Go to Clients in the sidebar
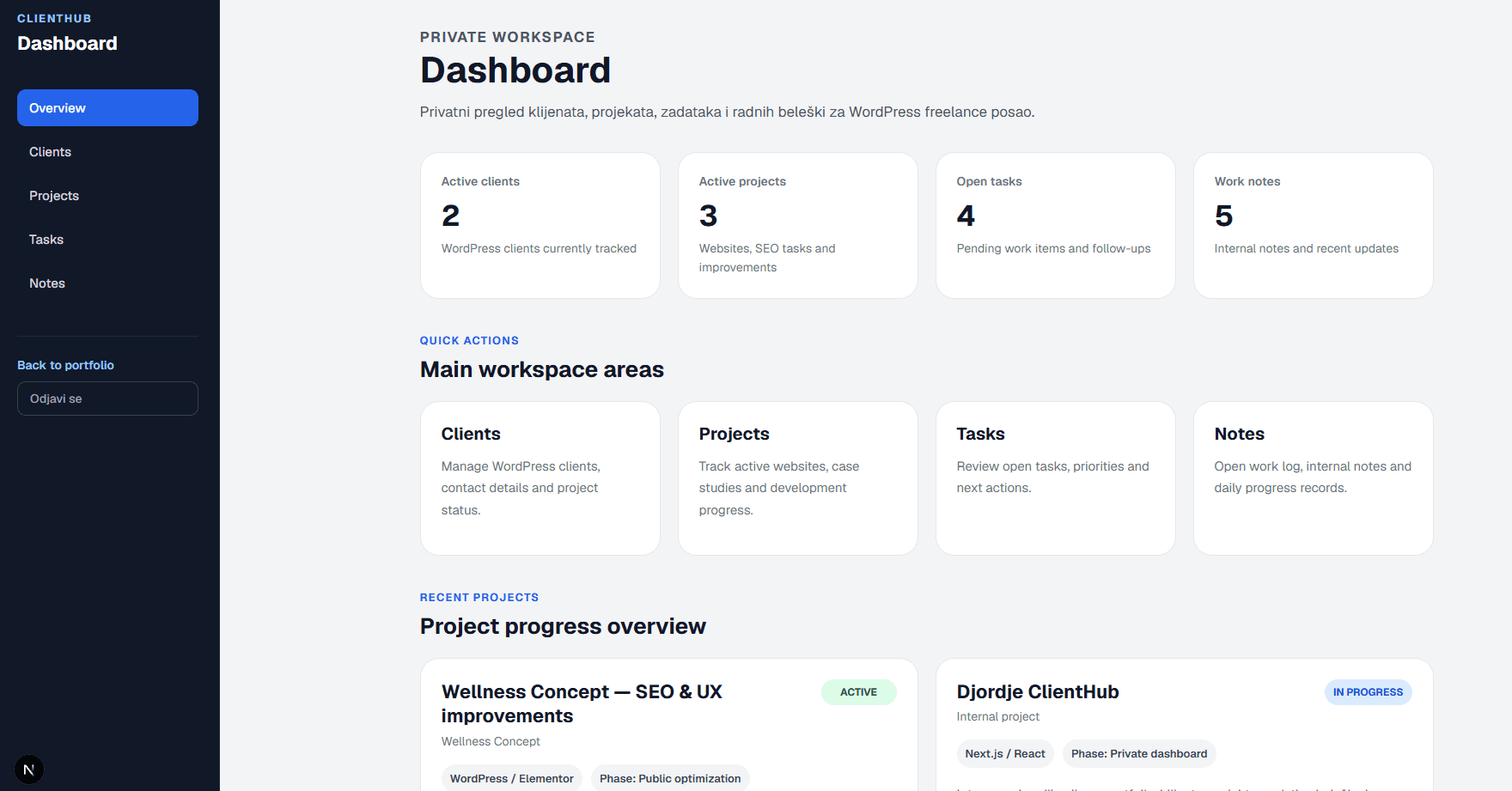The width and height of the screenshot is (1512, 791). (107, 152)
